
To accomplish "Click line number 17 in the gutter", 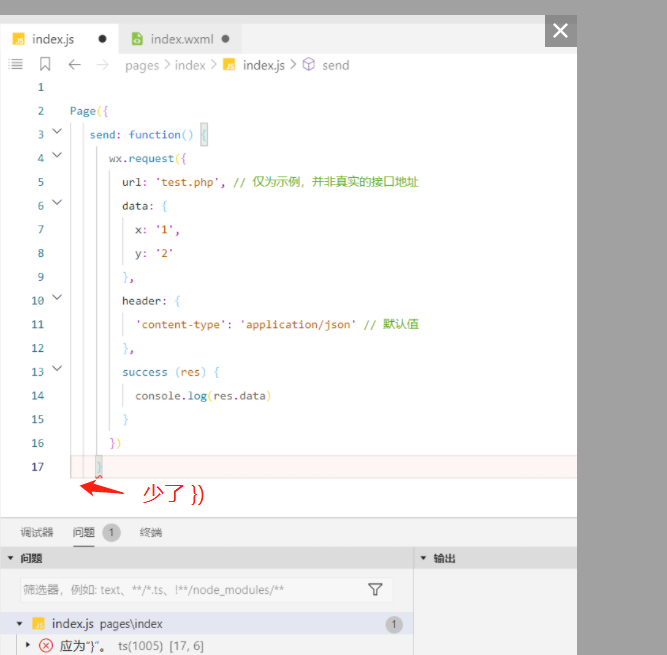I will click(37, 467).
